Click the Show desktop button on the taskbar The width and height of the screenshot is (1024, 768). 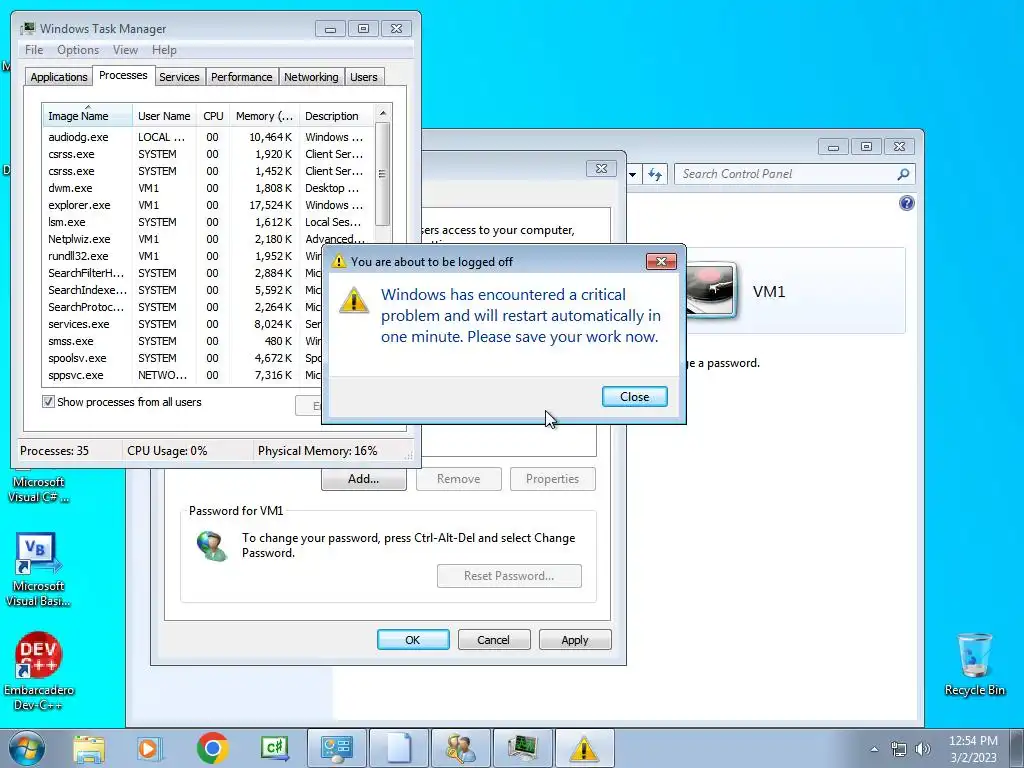pyautogui.click(x=1016, y=748)
